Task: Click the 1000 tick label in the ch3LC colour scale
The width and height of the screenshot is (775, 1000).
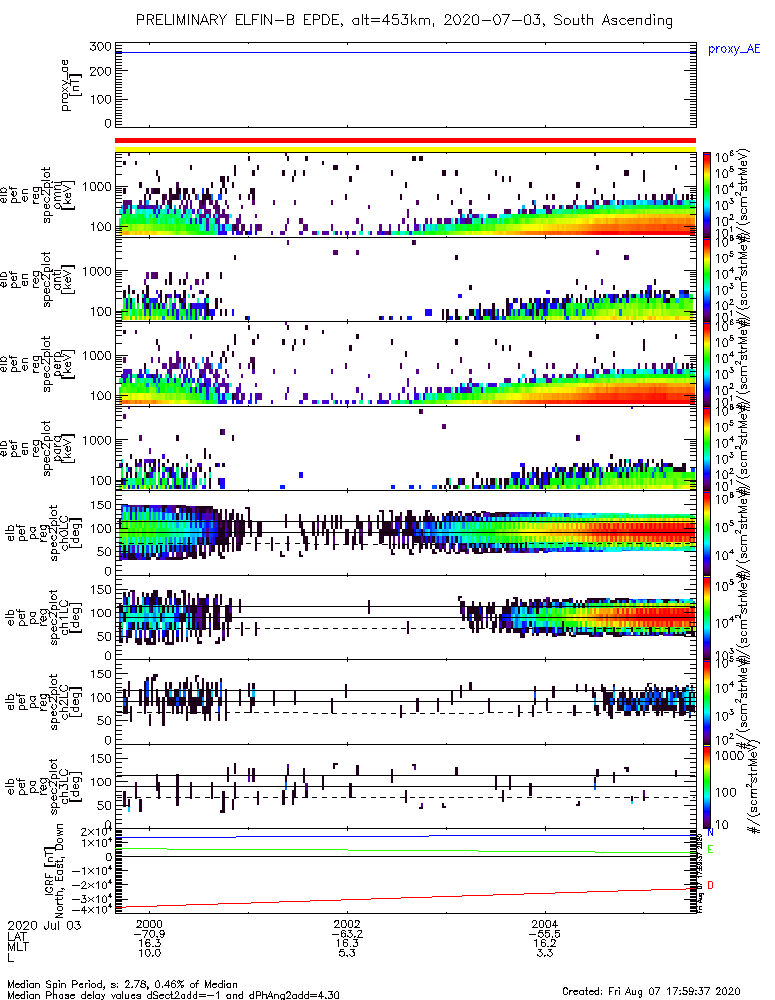Action: click(x=730, y=756)
